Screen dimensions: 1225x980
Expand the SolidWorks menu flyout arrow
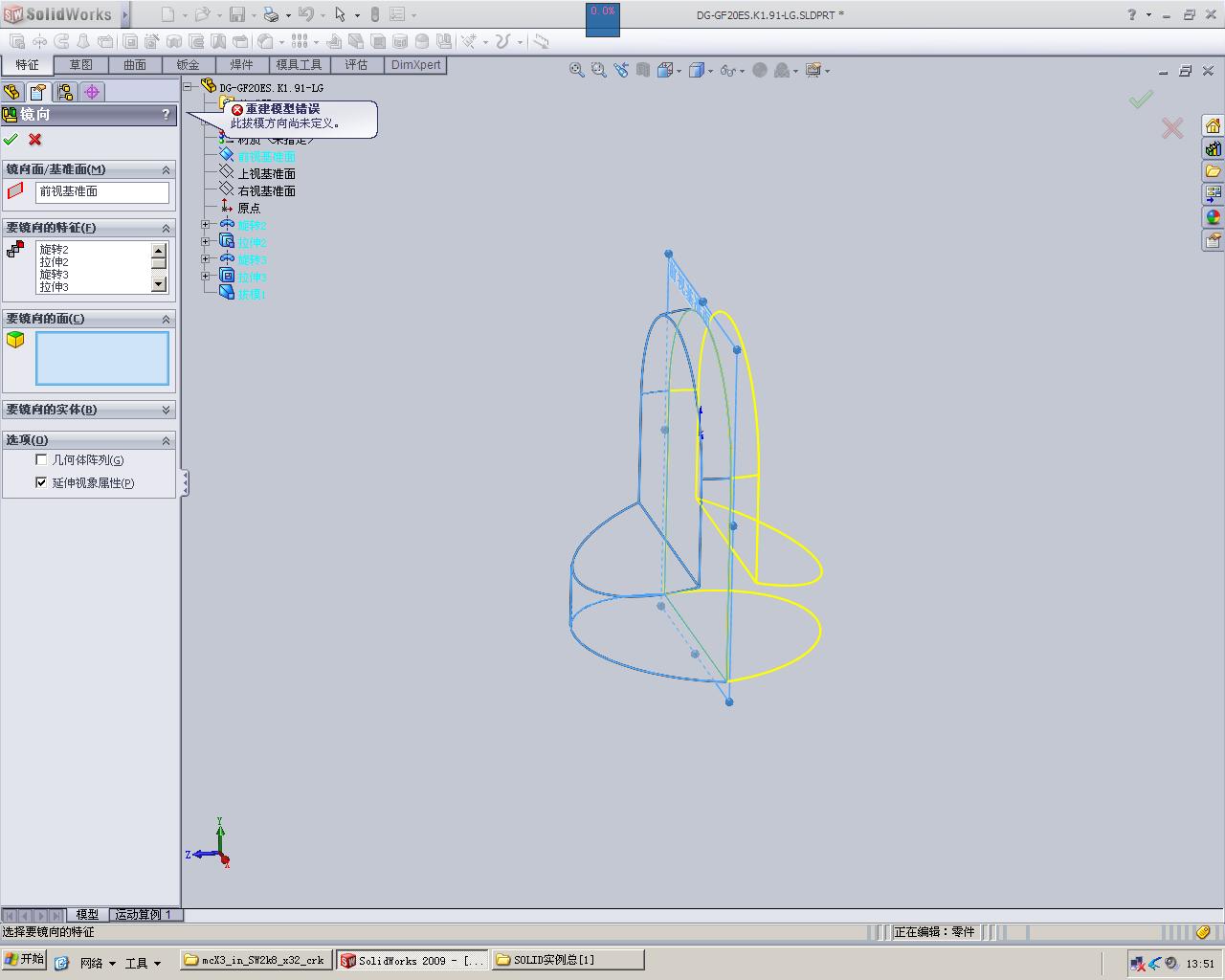125,14
